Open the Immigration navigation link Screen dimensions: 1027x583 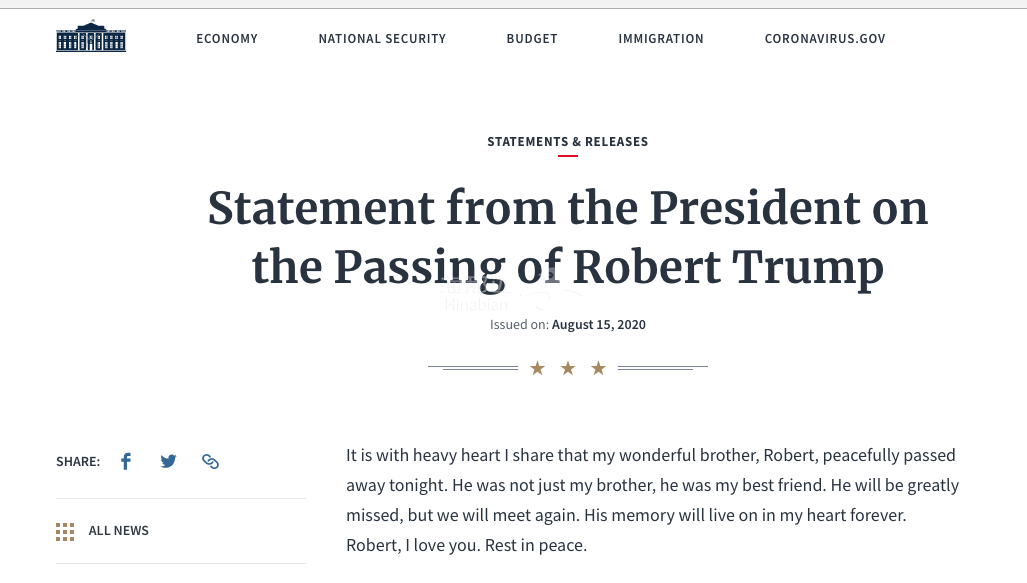tap(661, 39)
